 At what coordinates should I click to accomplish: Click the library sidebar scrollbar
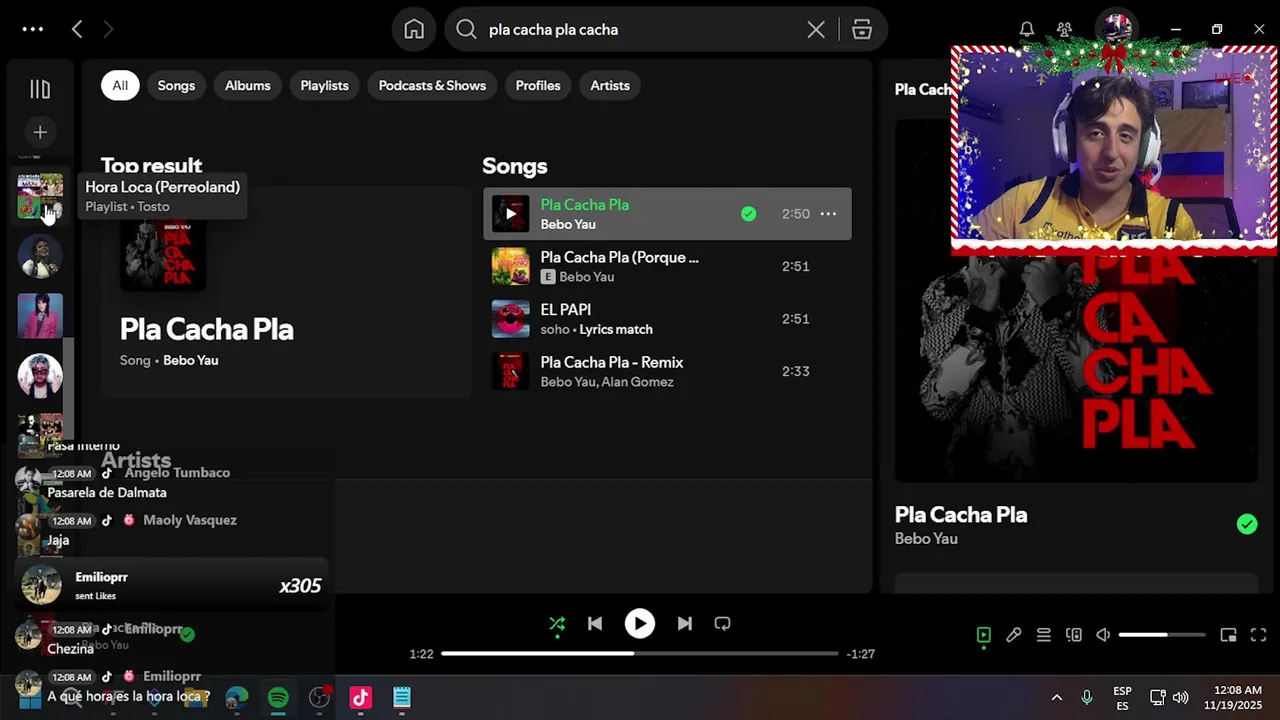69,390
